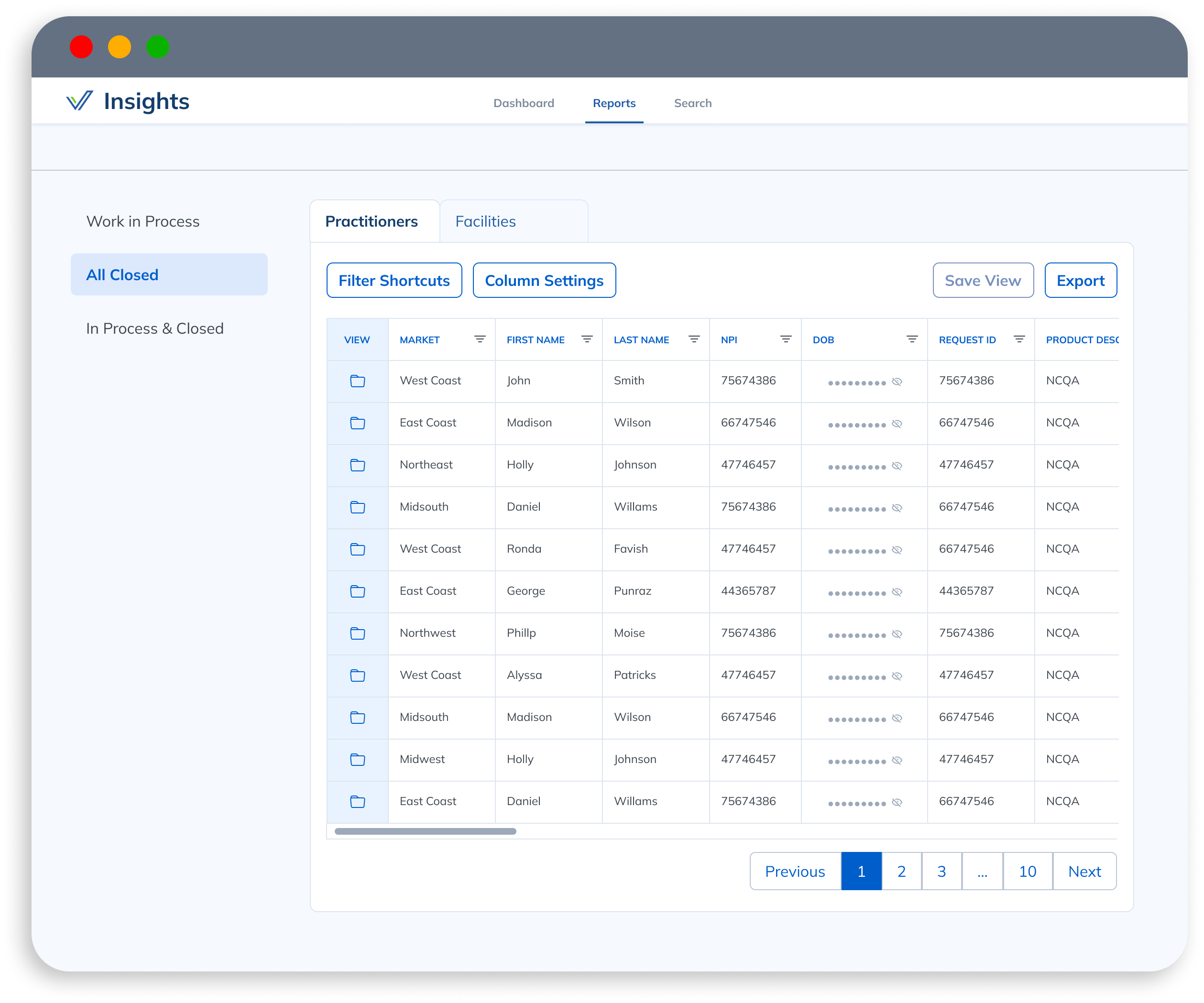Open the folder for Ronda Favish's record
This screenshot has height=1003, width=1204.
(x=357, y=549)
